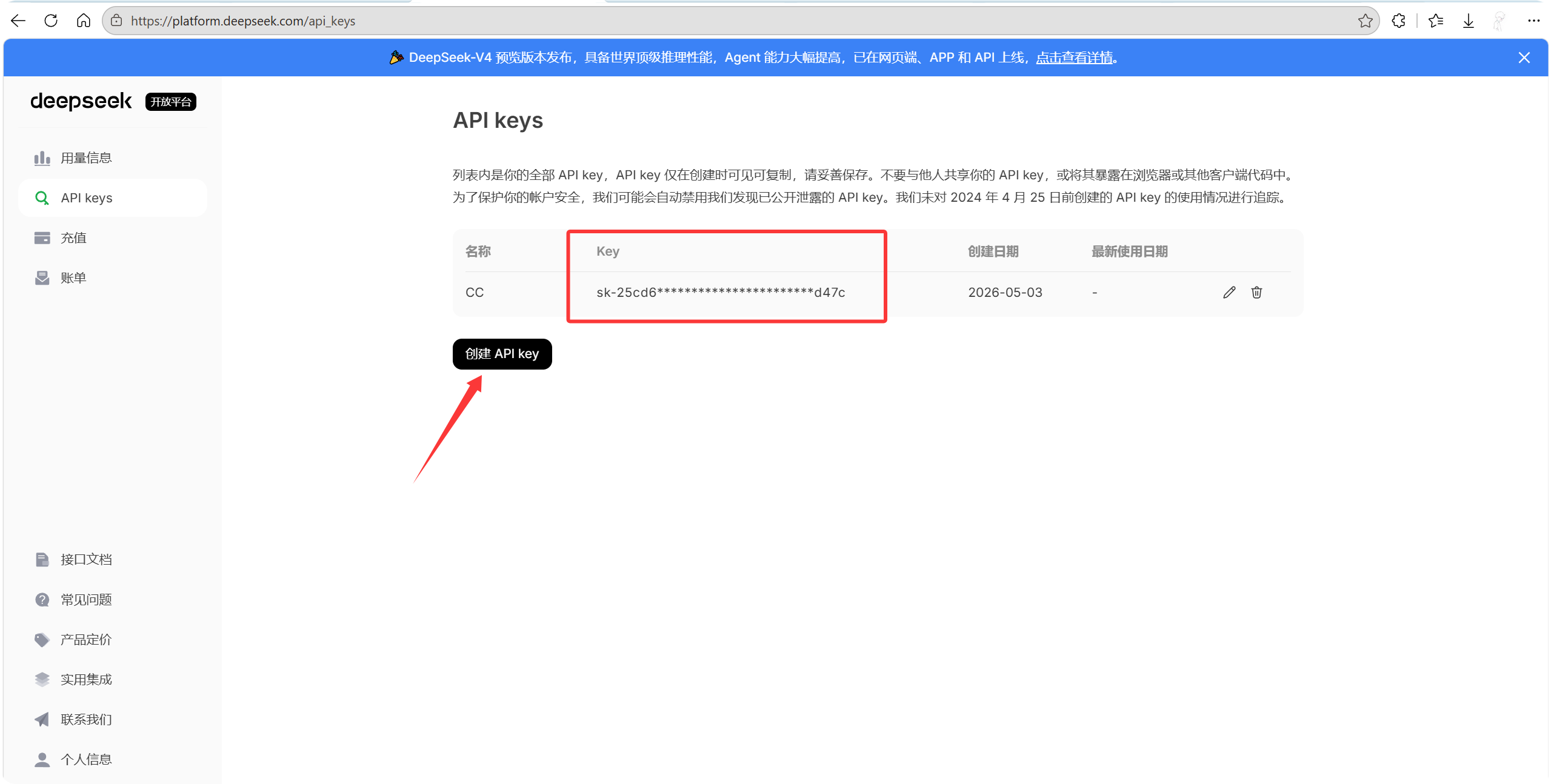Open 产品定价 in the sidebar
This screenshot has width=1551, height=784.
click(113, 640)
